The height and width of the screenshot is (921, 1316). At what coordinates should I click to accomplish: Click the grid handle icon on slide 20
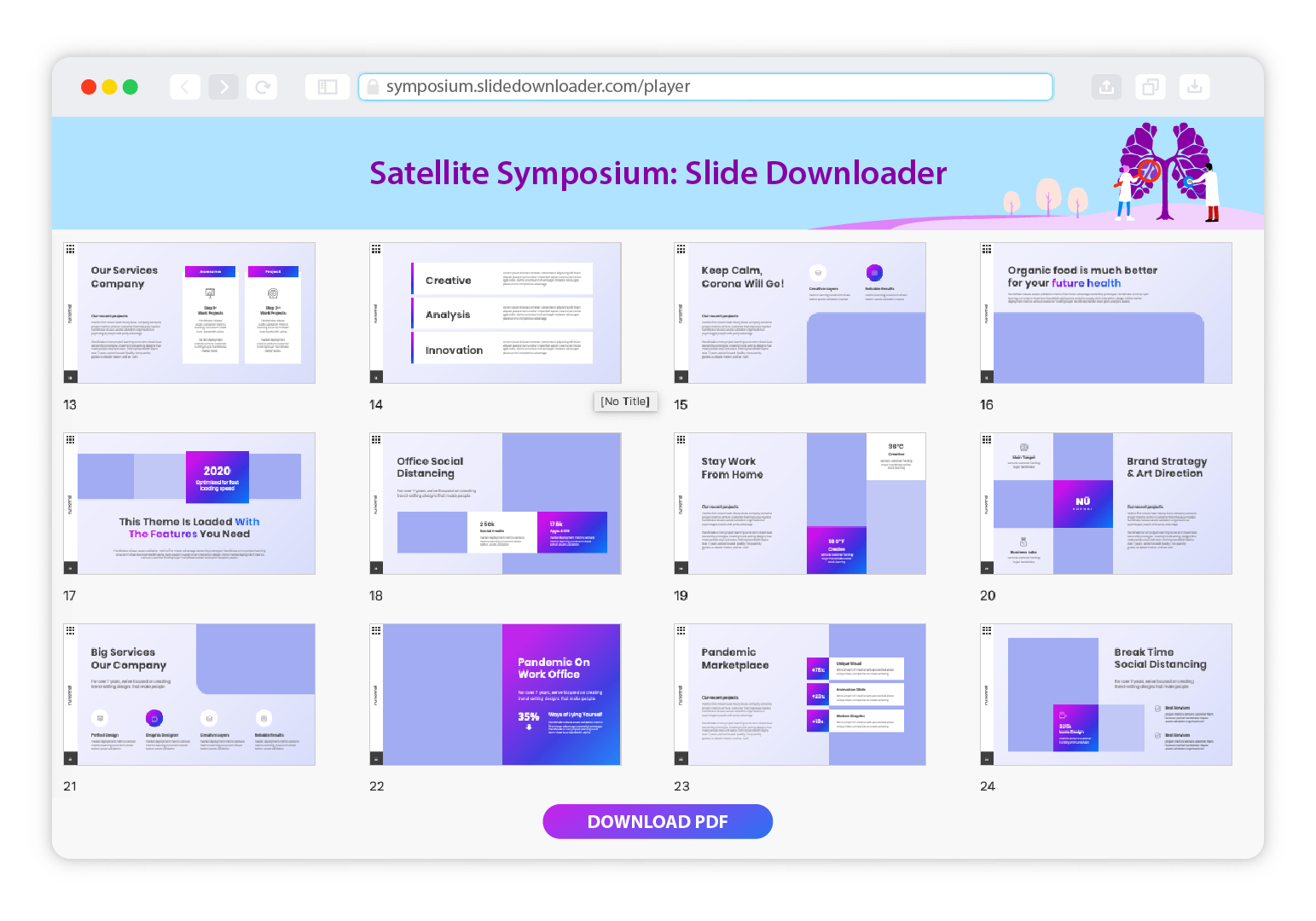987,440
